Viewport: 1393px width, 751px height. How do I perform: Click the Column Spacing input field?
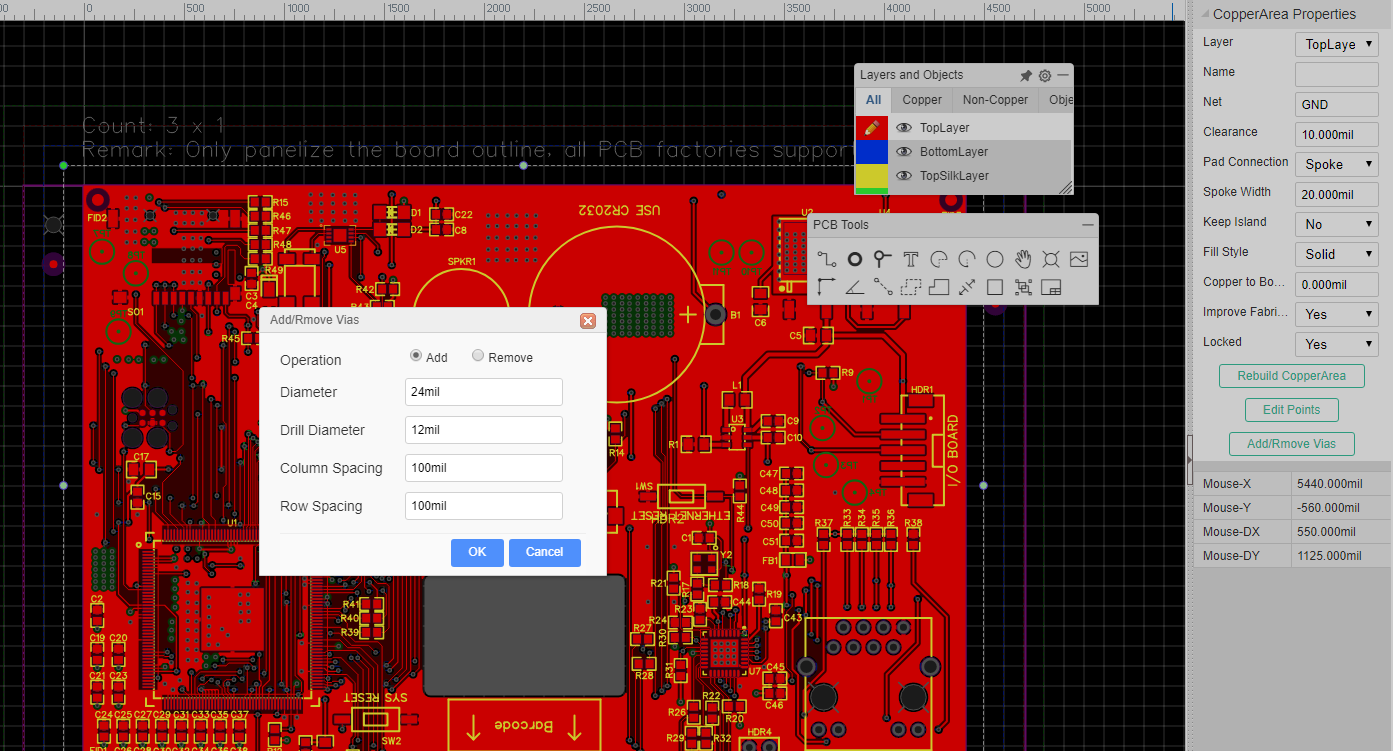point(484,468)
